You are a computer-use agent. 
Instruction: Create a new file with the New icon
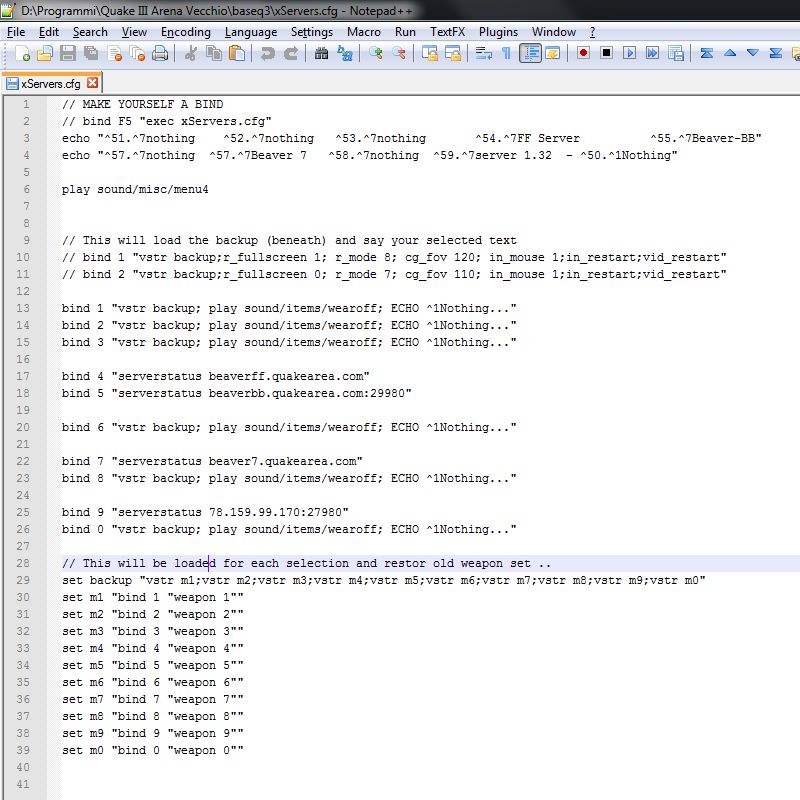pos(22,53)
